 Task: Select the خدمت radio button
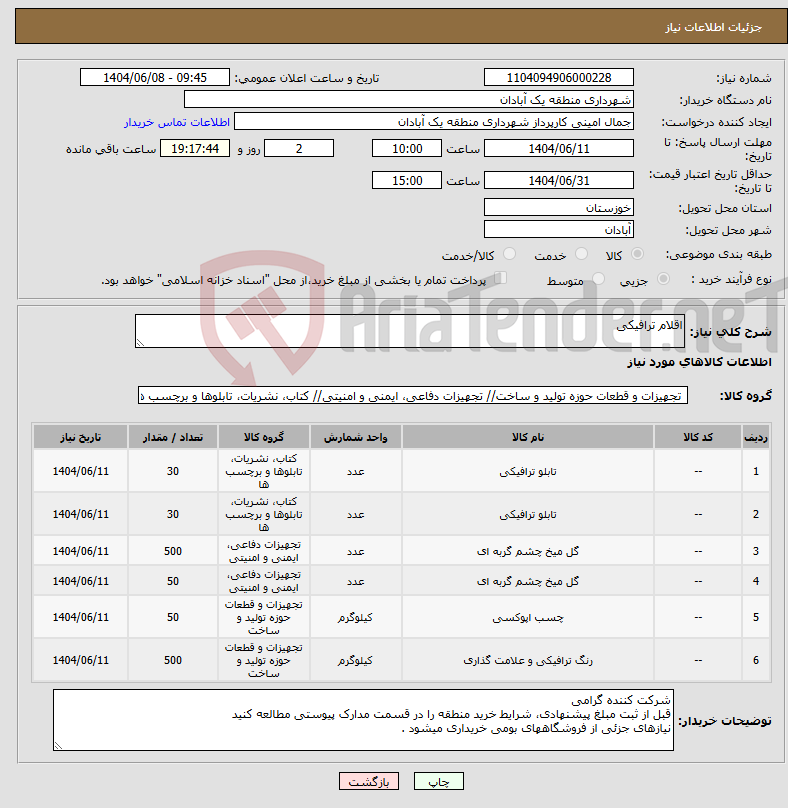[581, 254]
